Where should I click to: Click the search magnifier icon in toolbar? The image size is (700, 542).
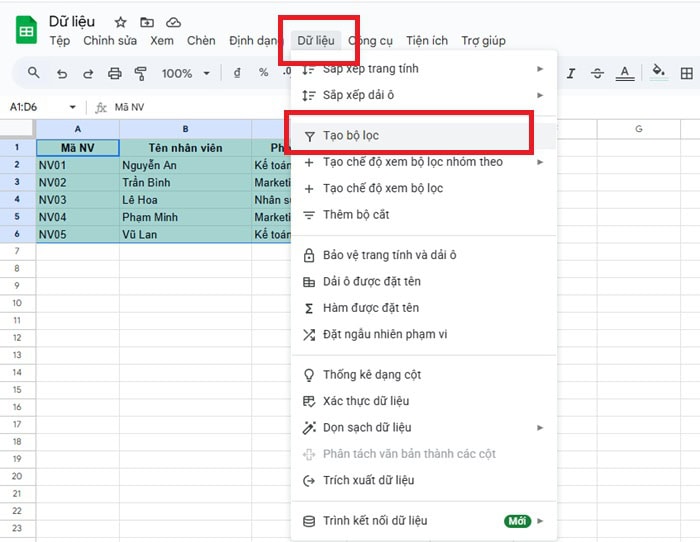pos(34,73)
